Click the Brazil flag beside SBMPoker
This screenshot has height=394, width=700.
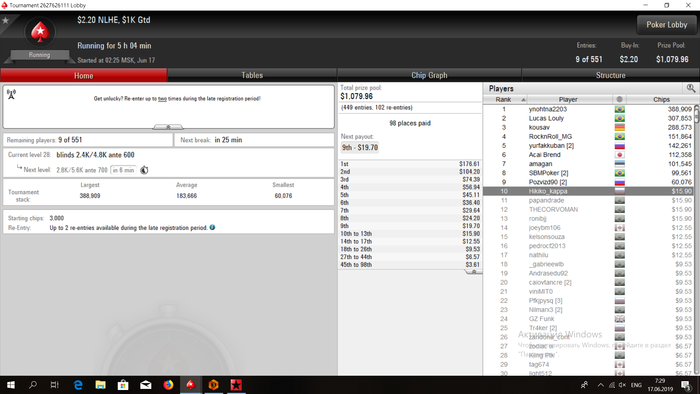(620, 173)
